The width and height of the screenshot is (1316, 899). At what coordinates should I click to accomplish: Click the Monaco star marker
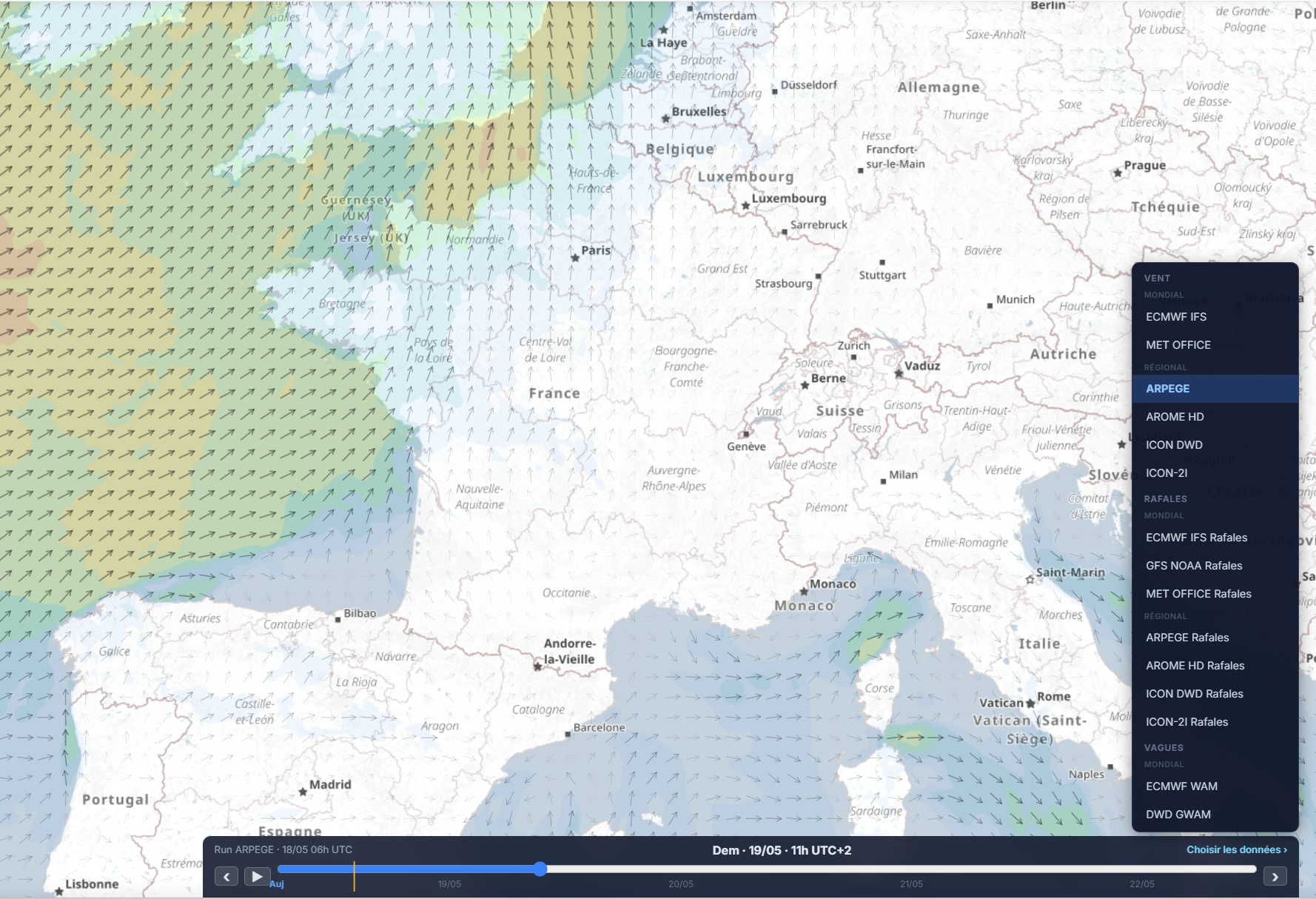(x=804, y=591)
